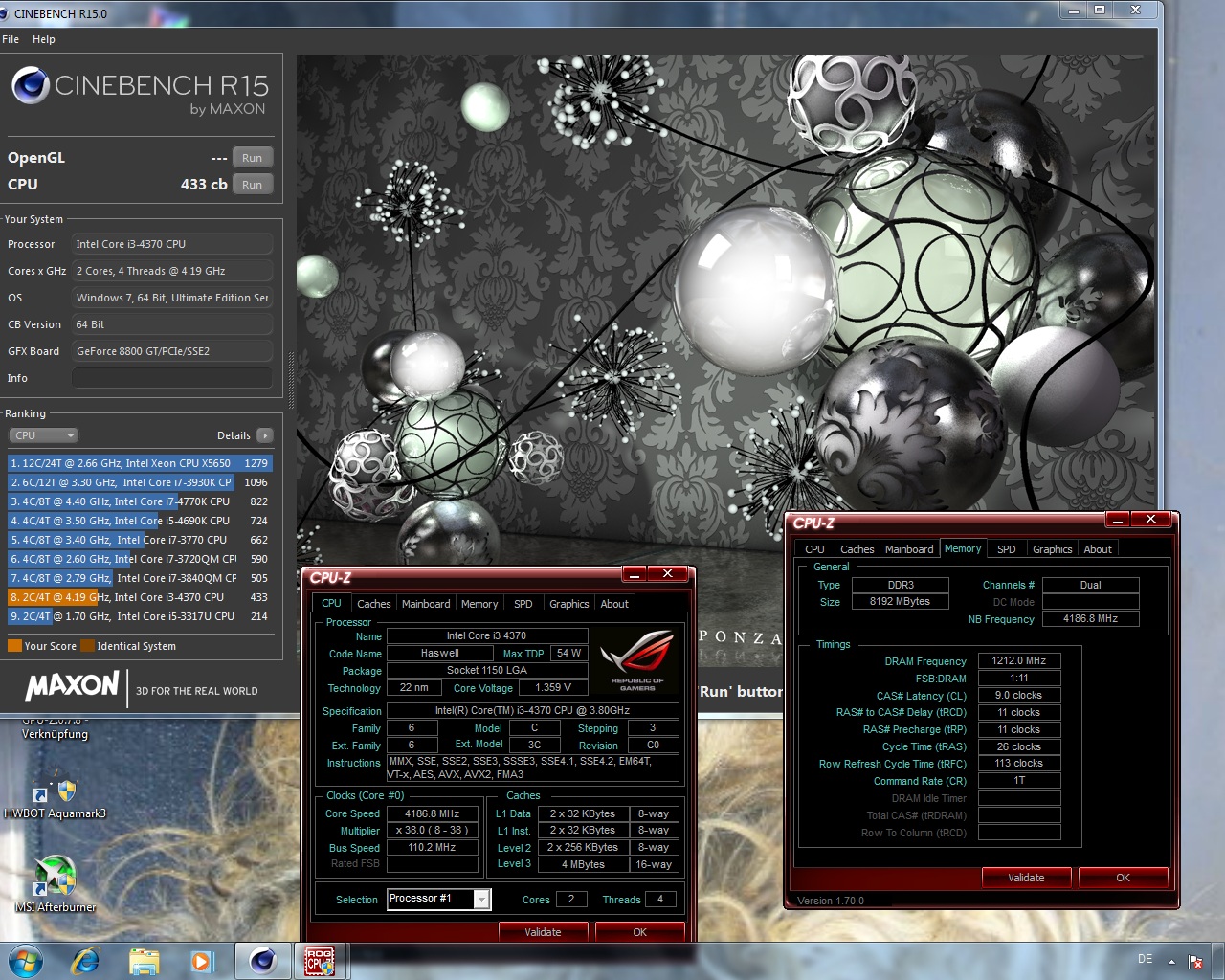This screenshot has height=980, width=1225.
Task: Switch to Caches tab in Memory CPU-Z window
Action: (x=857, y=549)
